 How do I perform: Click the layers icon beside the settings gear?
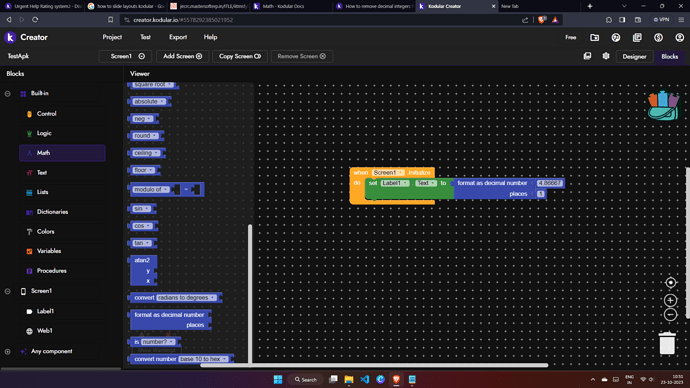587,56
